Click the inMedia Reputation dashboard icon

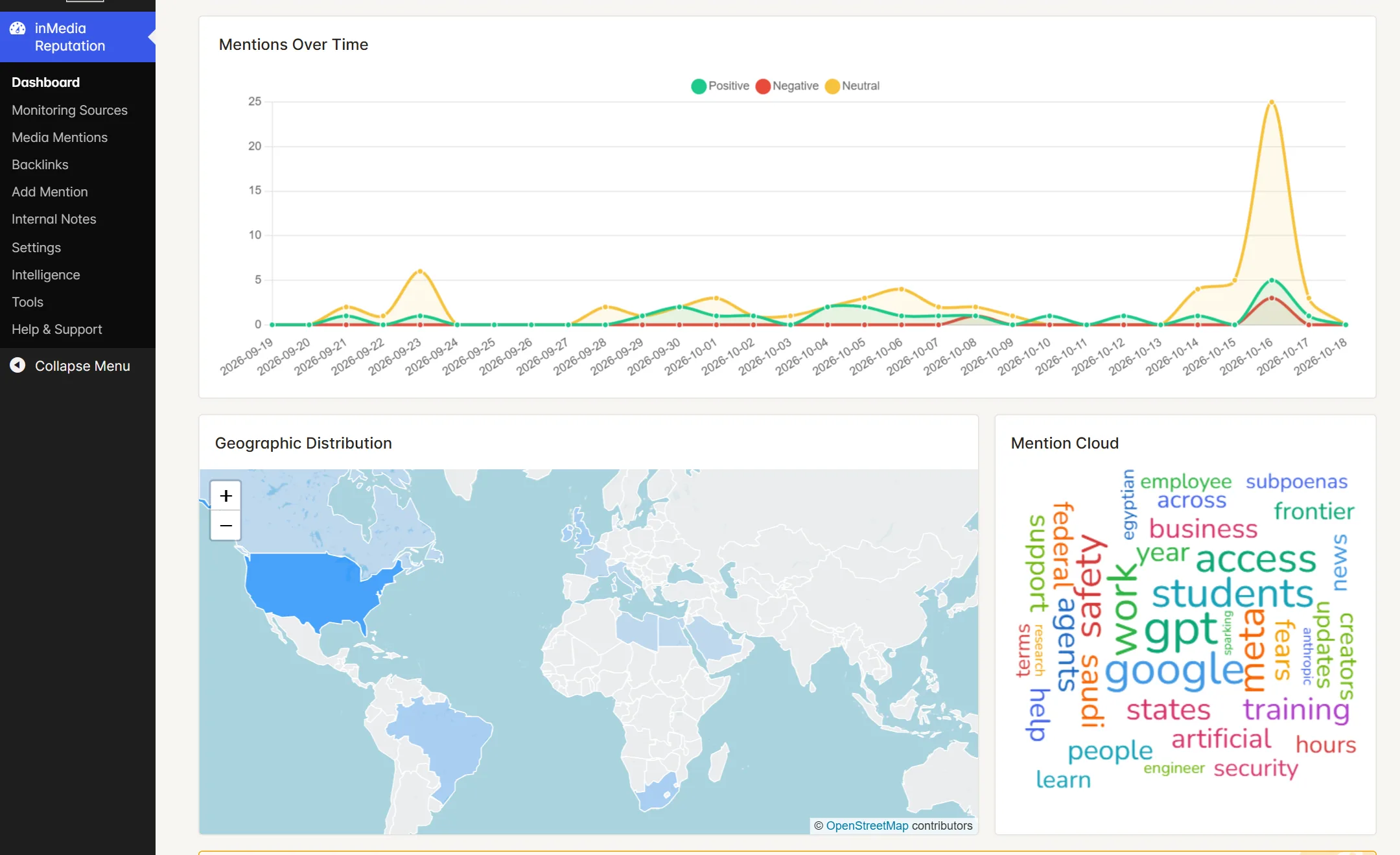pyautogui.click(x=17, y=29)
